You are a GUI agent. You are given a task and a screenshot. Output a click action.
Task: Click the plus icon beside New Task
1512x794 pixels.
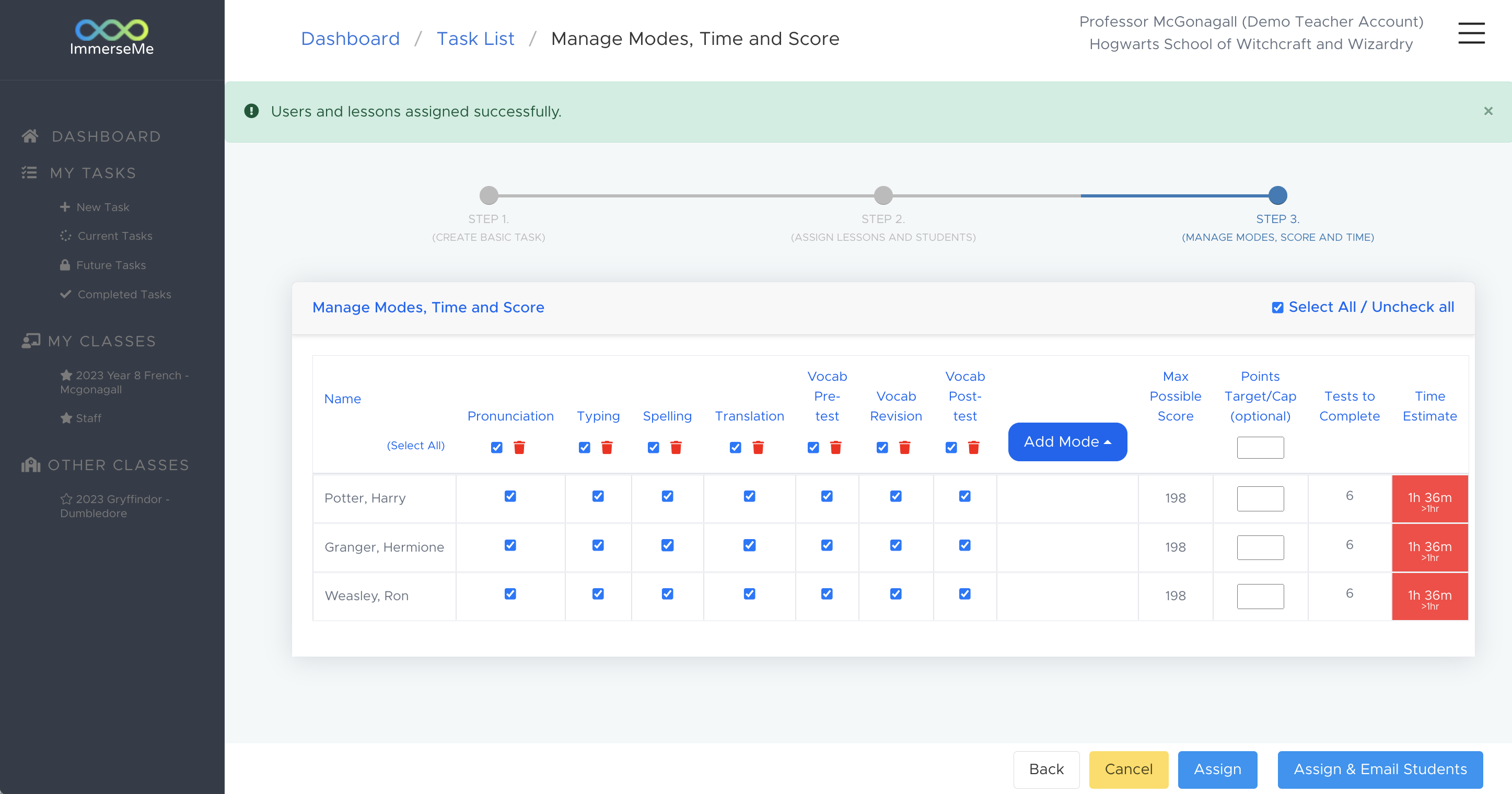(65, 207)
